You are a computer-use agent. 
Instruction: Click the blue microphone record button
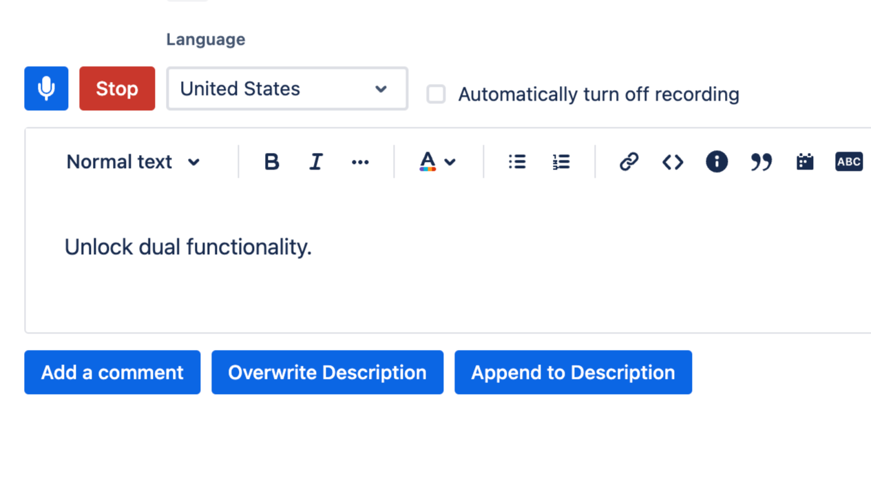[x=46, y=88]
